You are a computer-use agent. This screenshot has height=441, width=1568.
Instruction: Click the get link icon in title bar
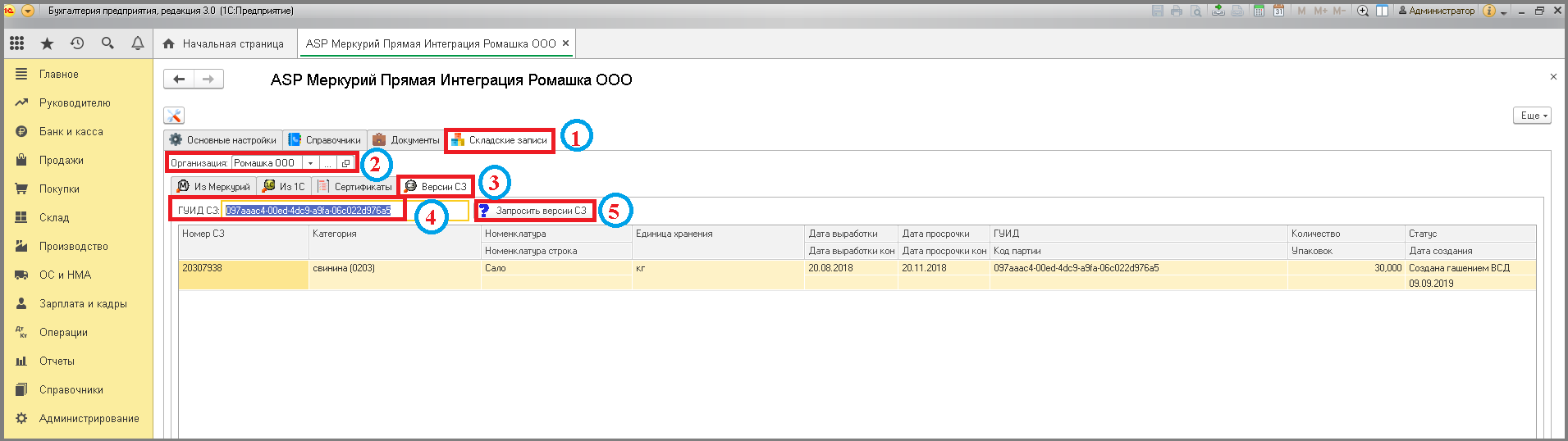pos(1218,11)
